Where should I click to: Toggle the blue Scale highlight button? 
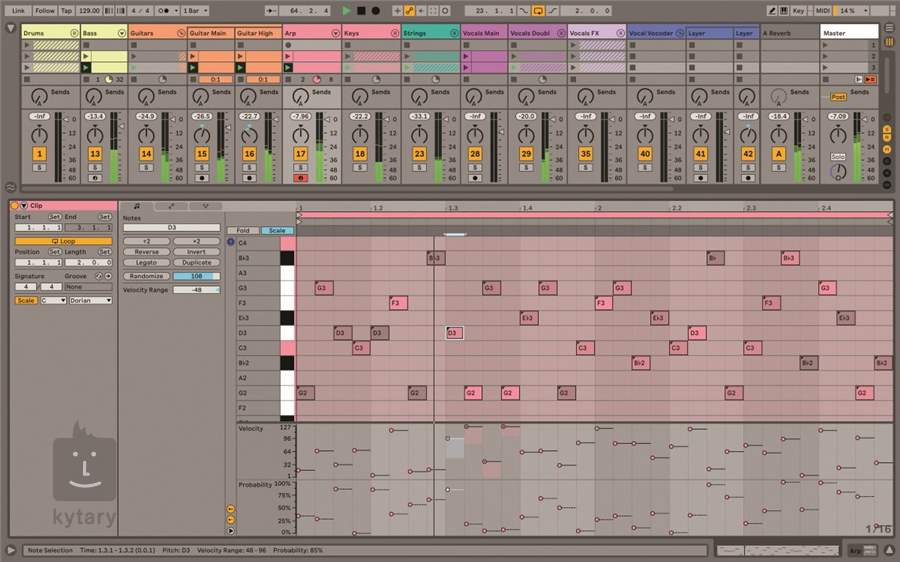tap(277, 230)
